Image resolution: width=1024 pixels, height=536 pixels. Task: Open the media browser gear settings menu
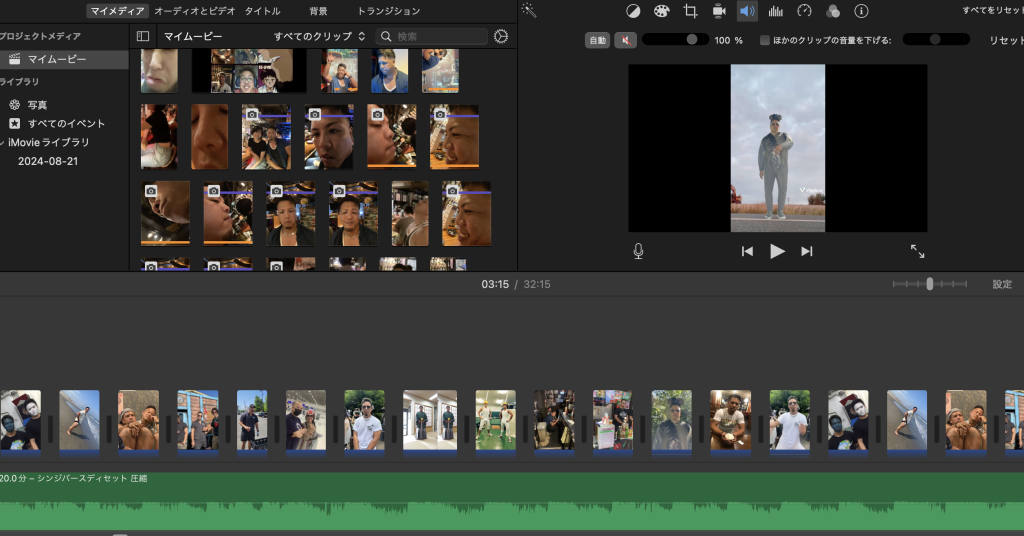(x=501, y=36)
